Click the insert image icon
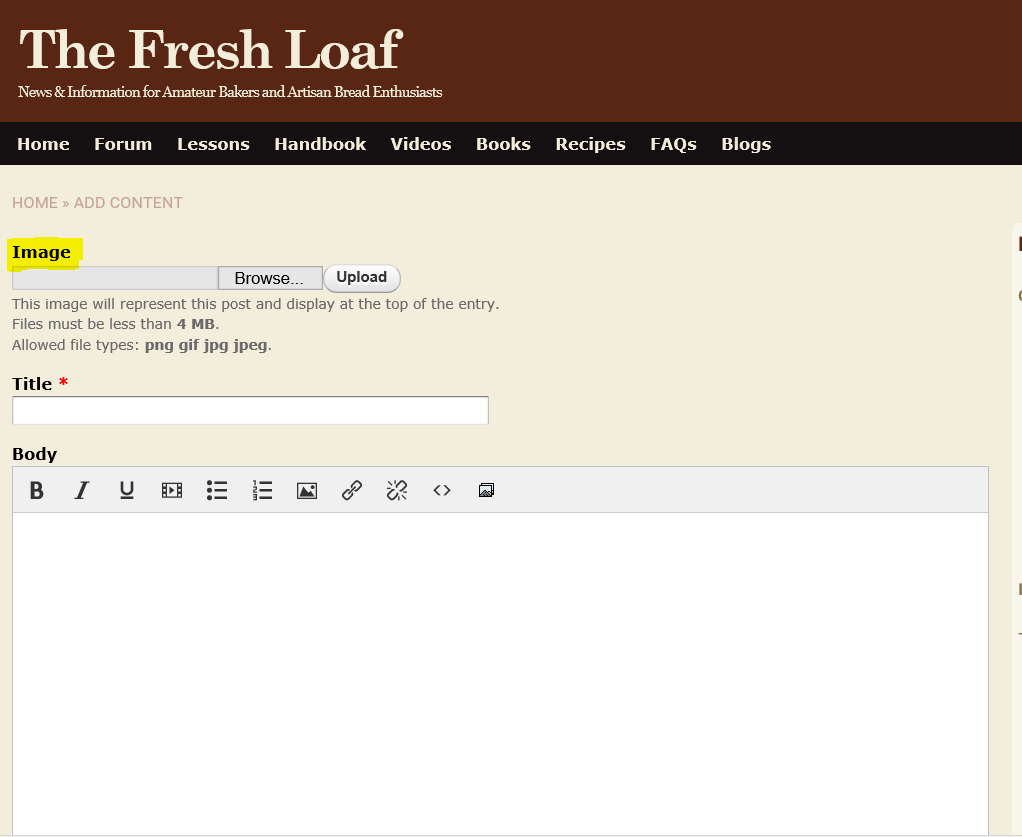The height and width of the screenshot is (837, 1022). coord(307,490)
